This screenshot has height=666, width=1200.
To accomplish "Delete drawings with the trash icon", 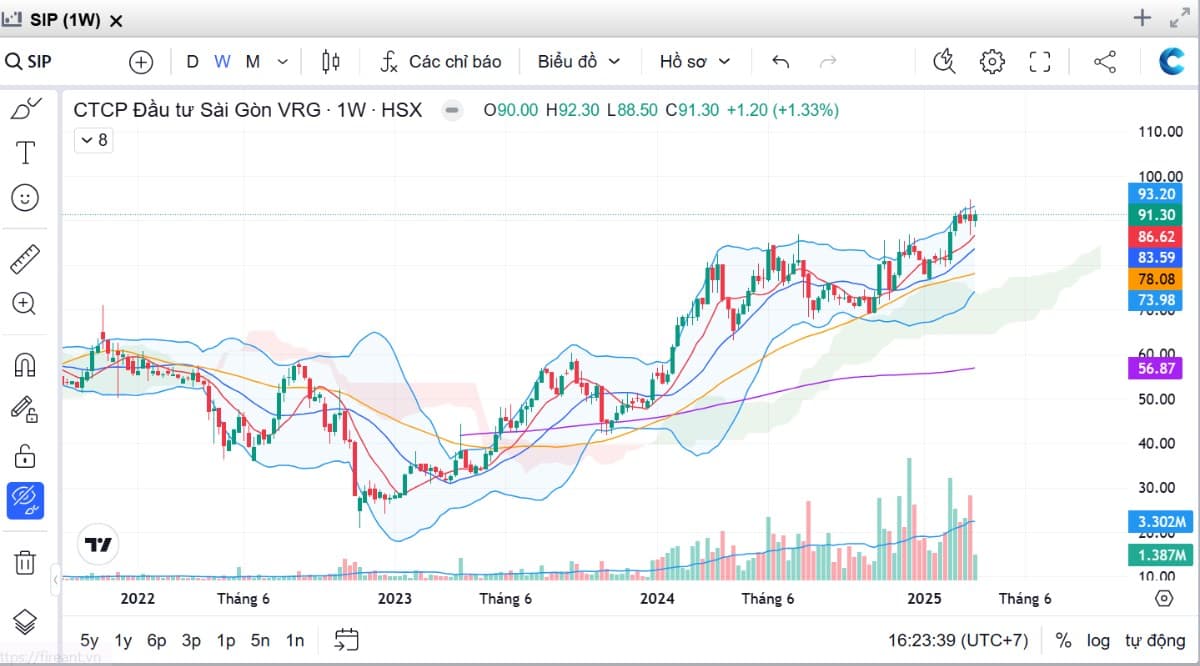I will tap(25, 562).
